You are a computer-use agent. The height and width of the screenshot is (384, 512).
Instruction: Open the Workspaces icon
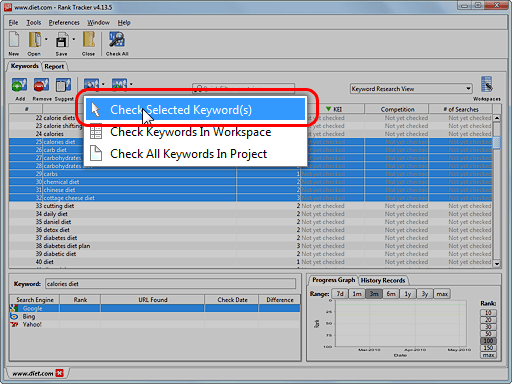click(x=487, y=84)
